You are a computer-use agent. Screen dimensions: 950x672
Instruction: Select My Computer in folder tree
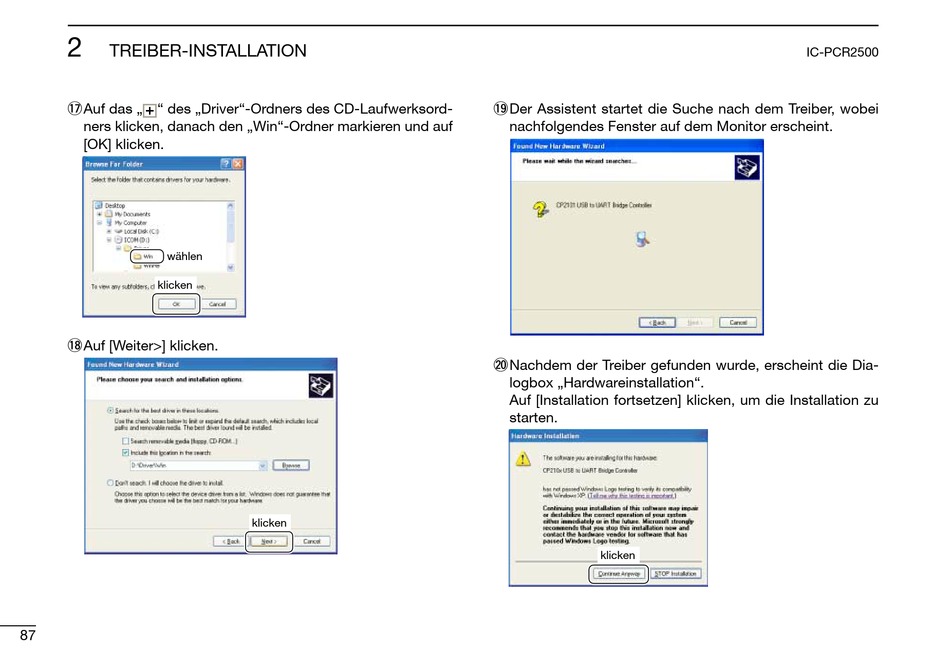click(131, 222)
